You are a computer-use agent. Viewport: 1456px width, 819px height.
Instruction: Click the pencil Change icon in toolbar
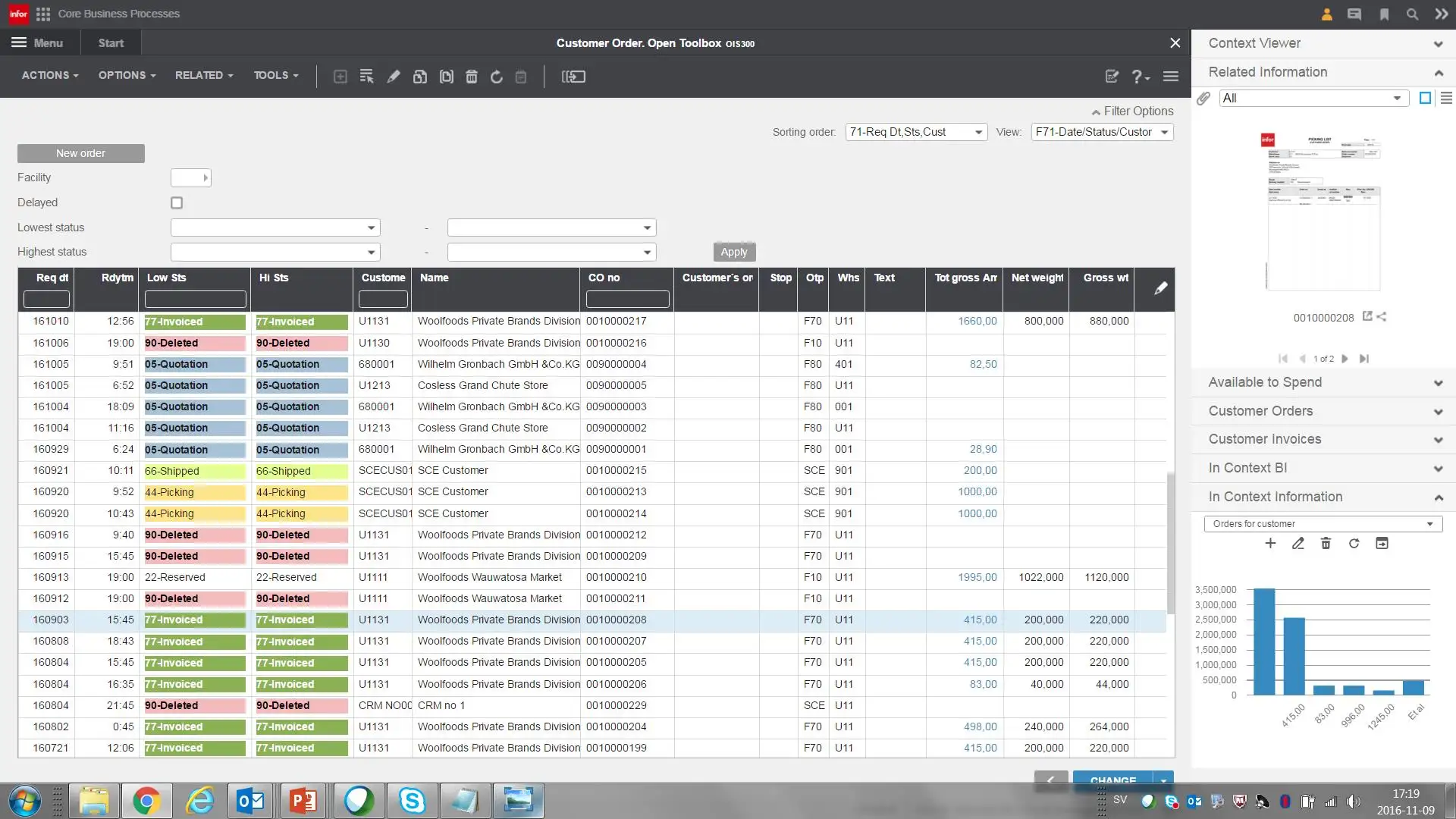click(394, 77)
